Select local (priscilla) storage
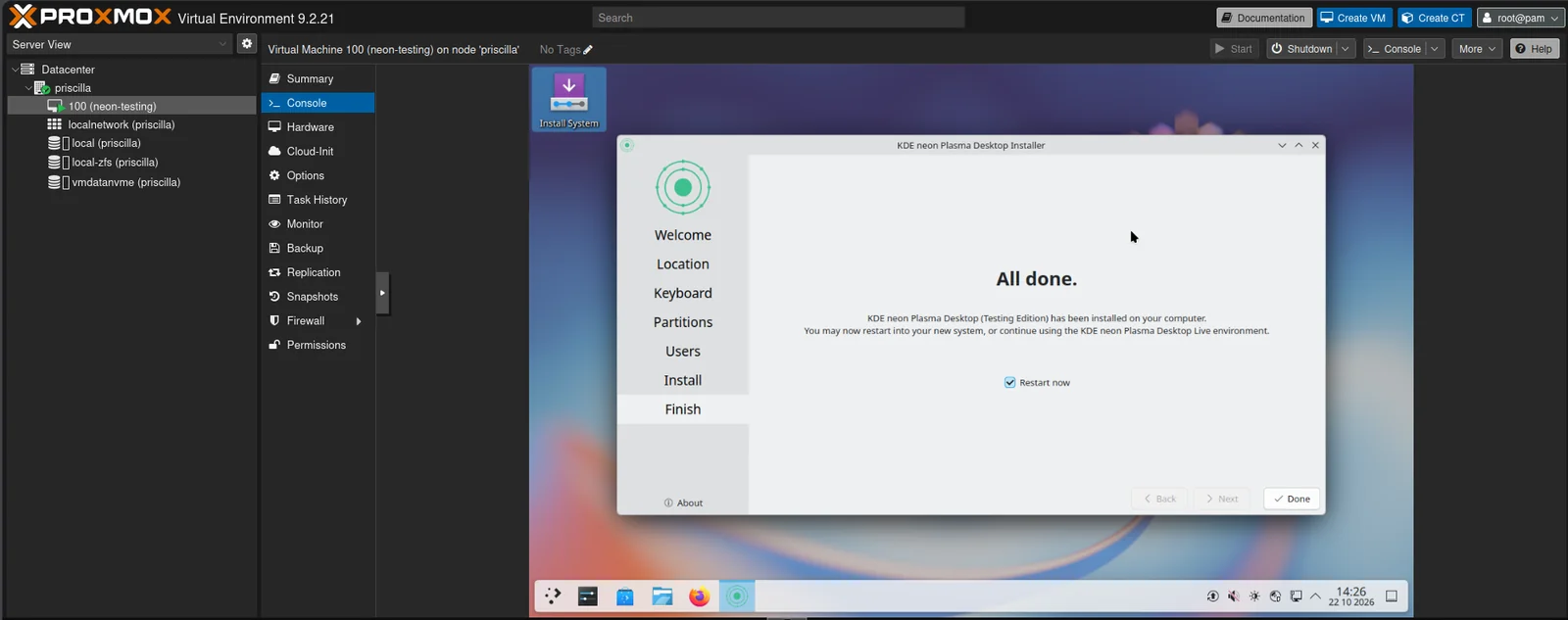 (131, 143)
